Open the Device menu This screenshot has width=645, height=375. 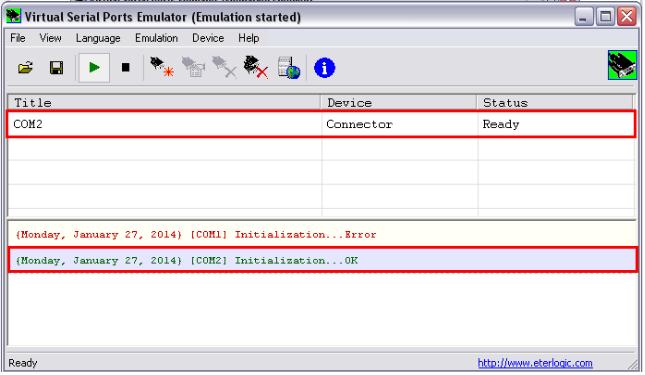[x=208, y=38]
